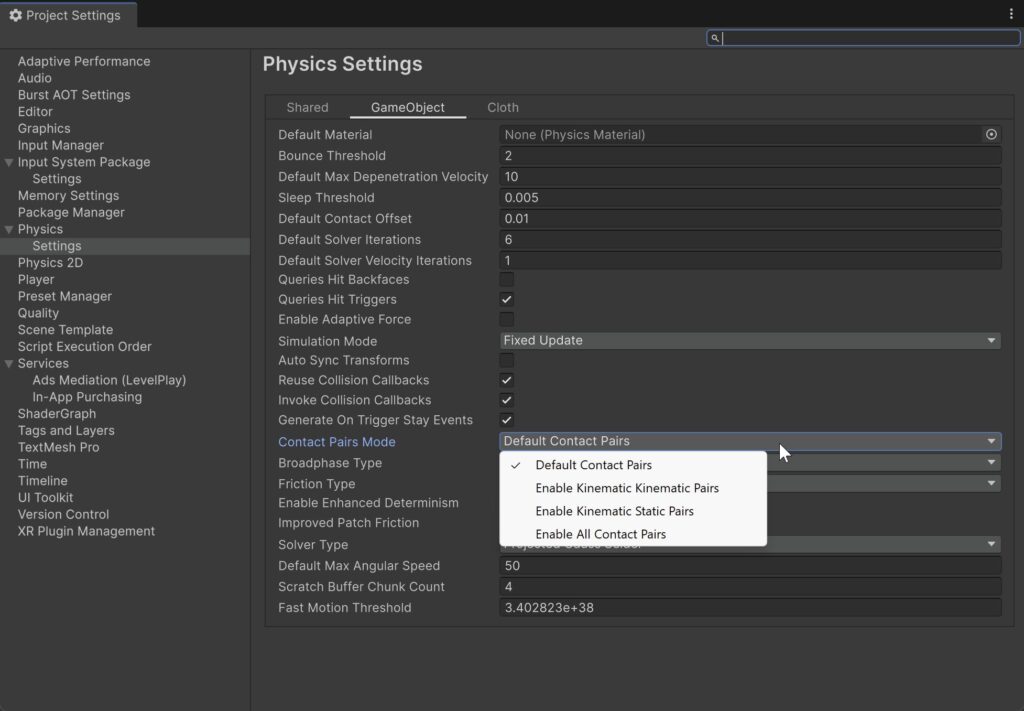Collapse the Services category arrow
1024x711 pixels.
[x=9, y=363]
